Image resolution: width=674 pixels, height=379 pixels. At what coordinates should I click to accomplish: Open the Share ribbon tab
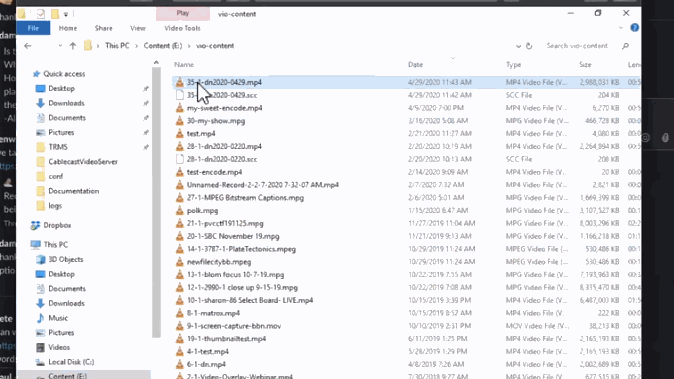103,28
